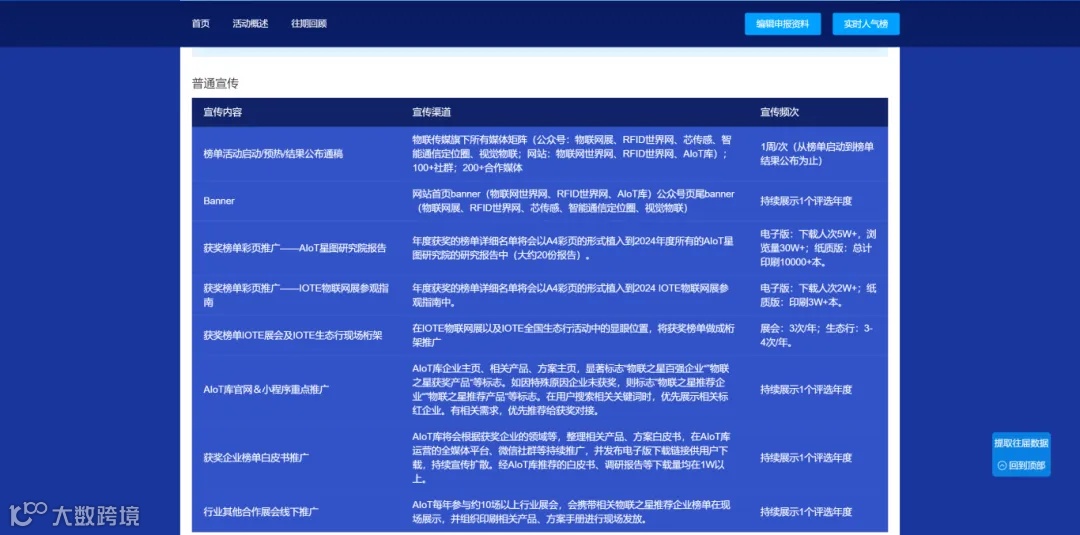Click the 电子版：下载人次2W+ frequency cell

[818, 295]
